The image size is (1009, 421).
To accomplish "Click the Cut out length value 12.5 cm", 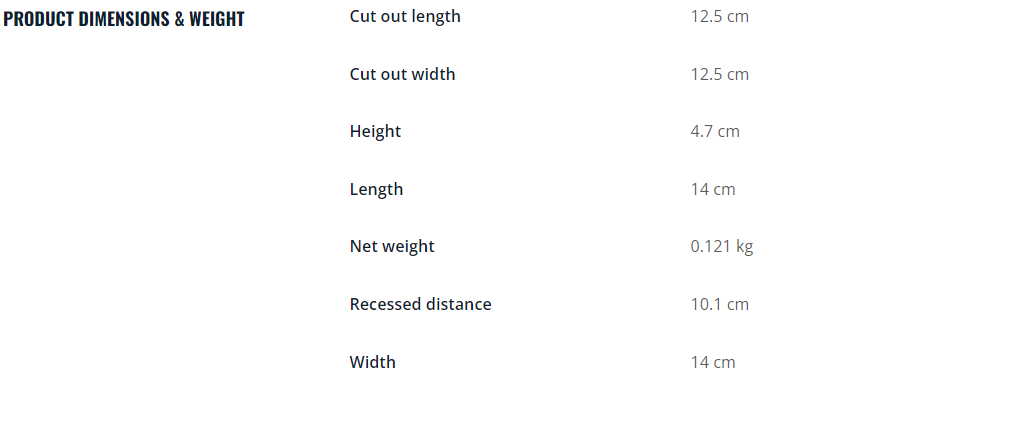I will click(719, 16).
